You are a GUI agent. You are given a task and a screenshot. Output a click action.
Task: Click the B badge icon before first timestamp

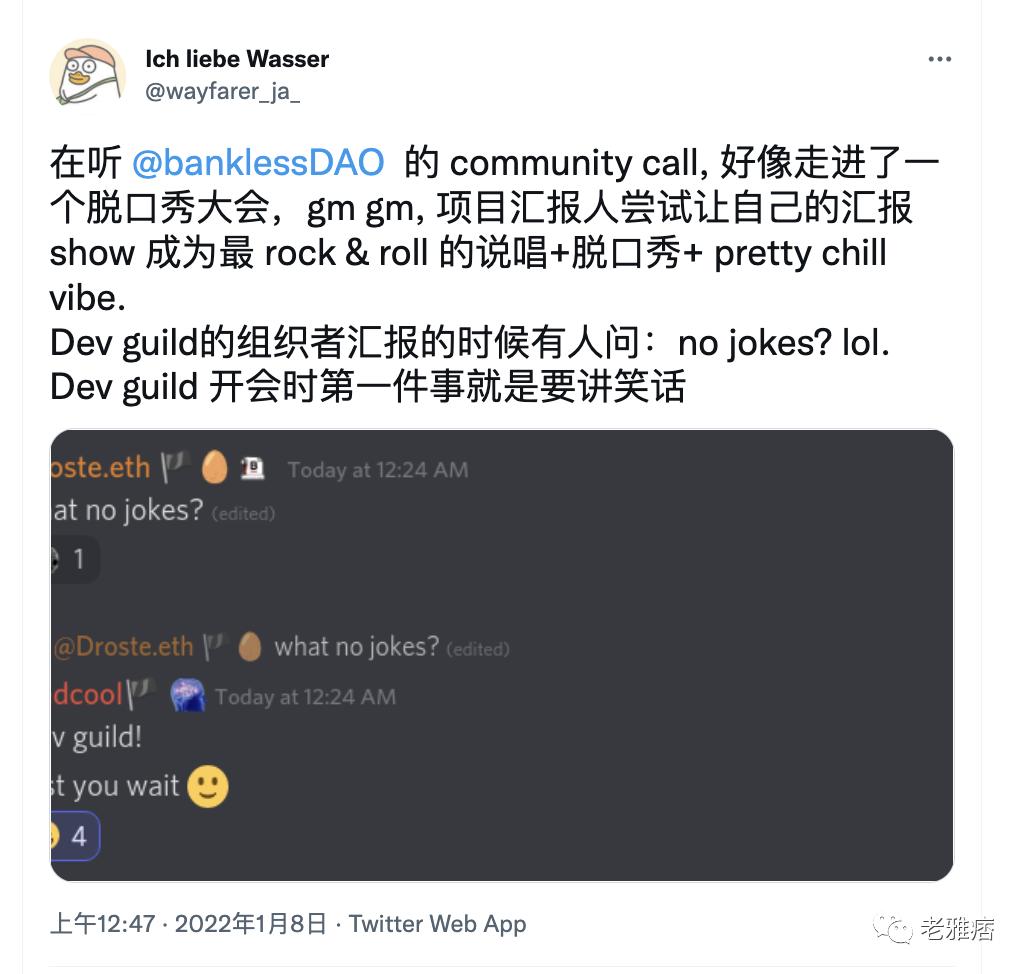pyautogui.click(x=253, y=468)
